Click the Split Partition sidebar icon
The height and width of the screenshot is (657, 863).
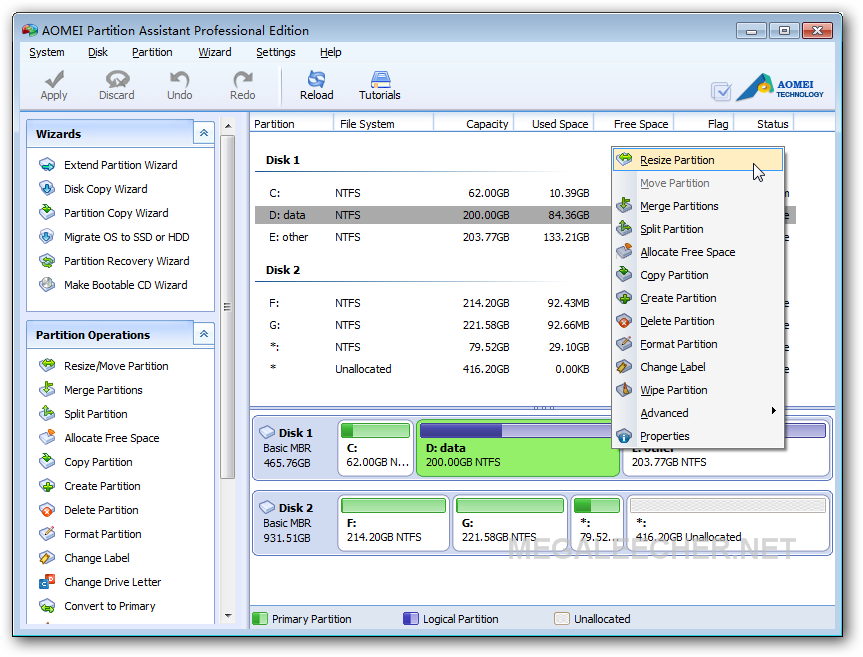(47, 413)
